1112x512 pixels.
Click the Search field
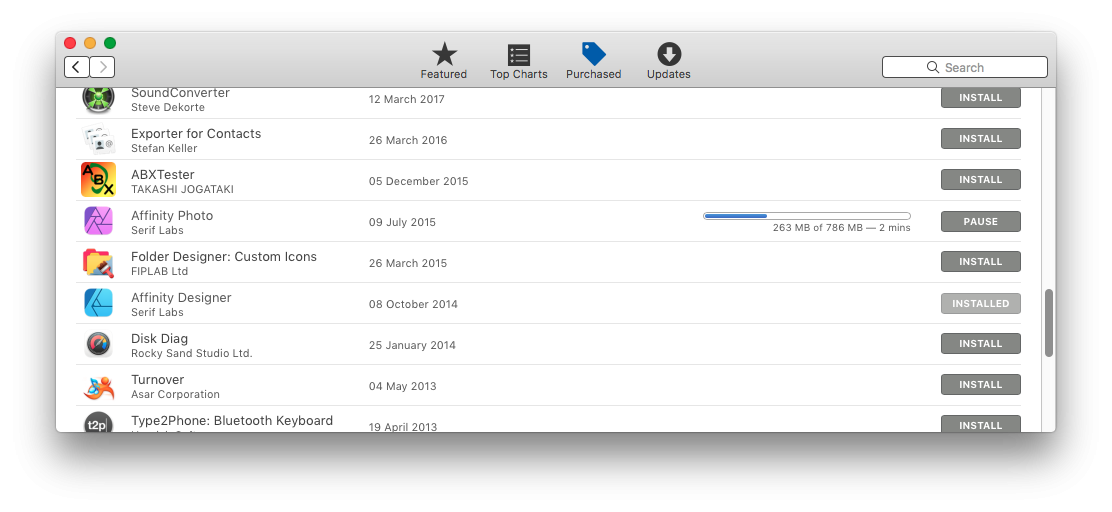(x=964, y=67)
